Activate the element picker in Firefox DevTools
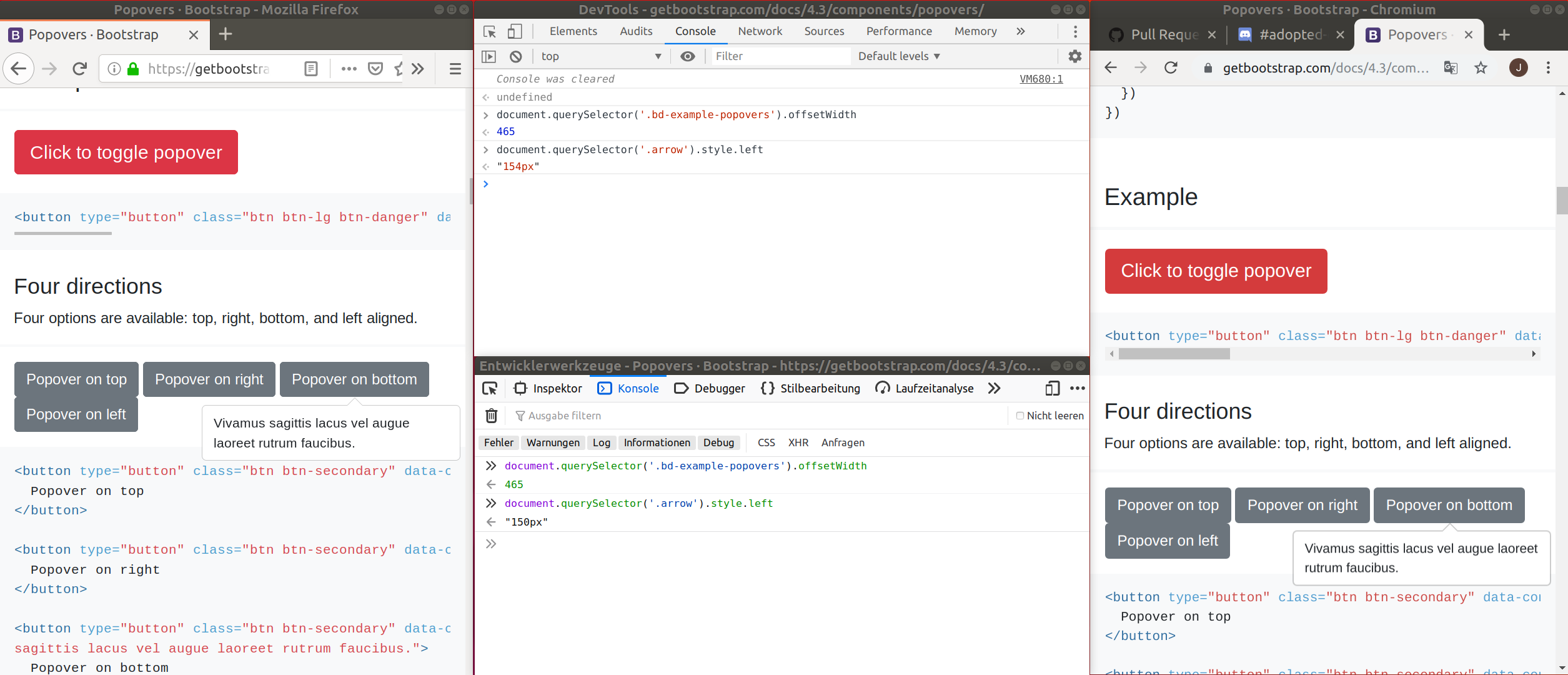This screenshot has width=1568, height=675. (x=490, y=388)
